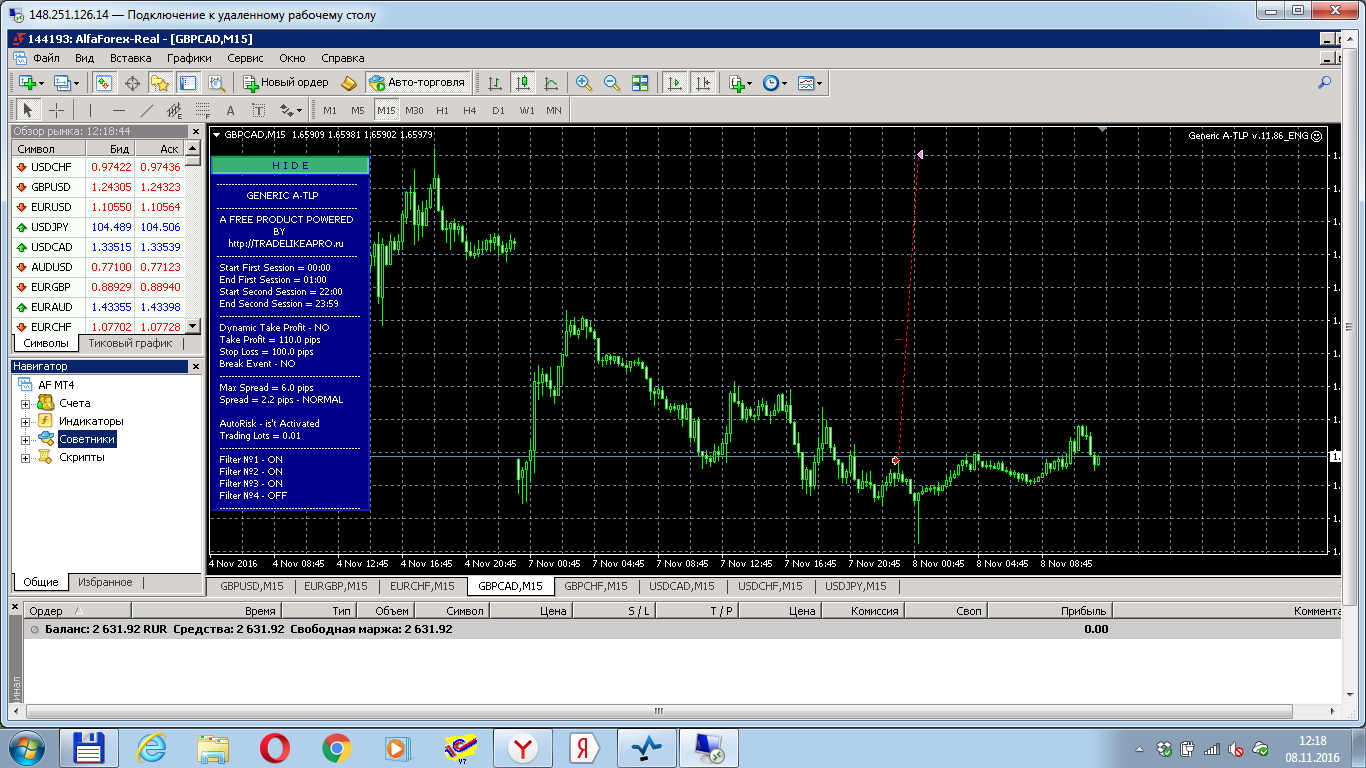Open the Файл menu

(x=46, y=58)
